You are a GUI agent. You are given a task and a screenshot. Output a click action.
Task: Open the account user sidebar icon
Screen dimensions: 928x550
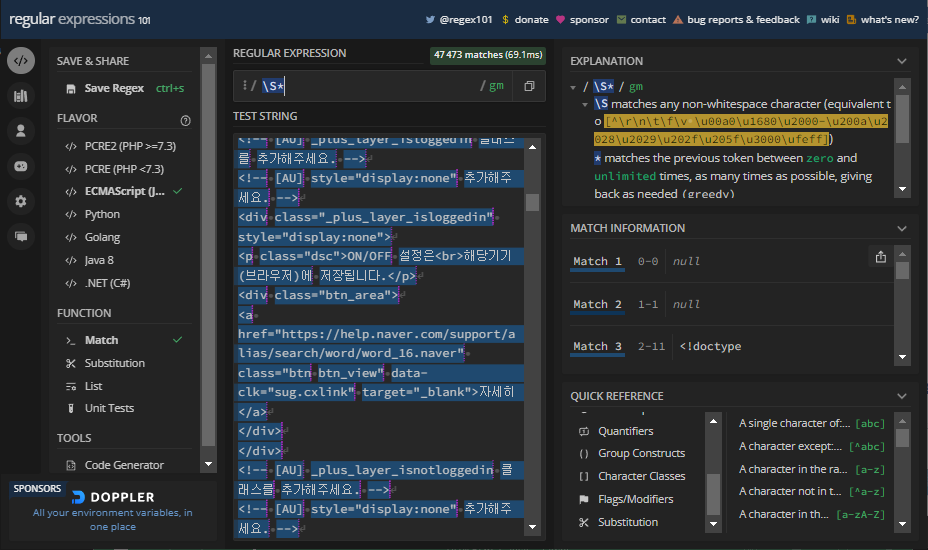[x=21, y=131]
